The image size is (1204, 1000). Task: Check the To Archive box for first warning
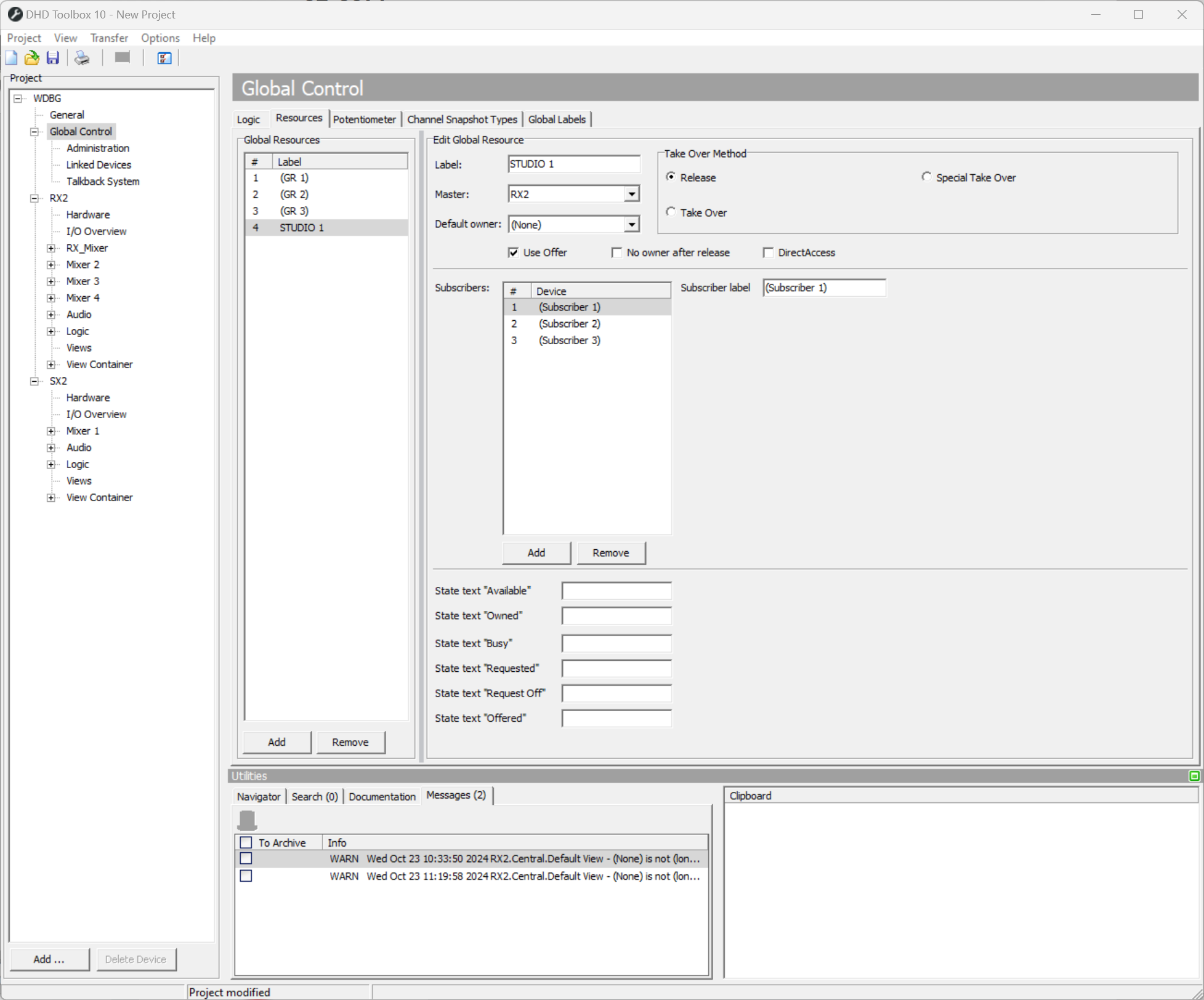(x=246, y=858)
